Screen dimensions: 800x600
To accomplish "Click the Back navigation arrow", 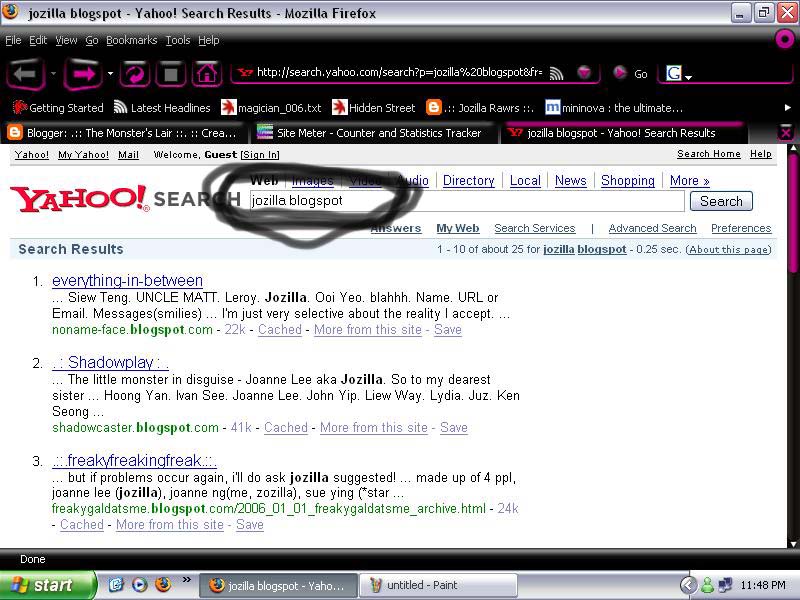I will click(x=26, y=74).
